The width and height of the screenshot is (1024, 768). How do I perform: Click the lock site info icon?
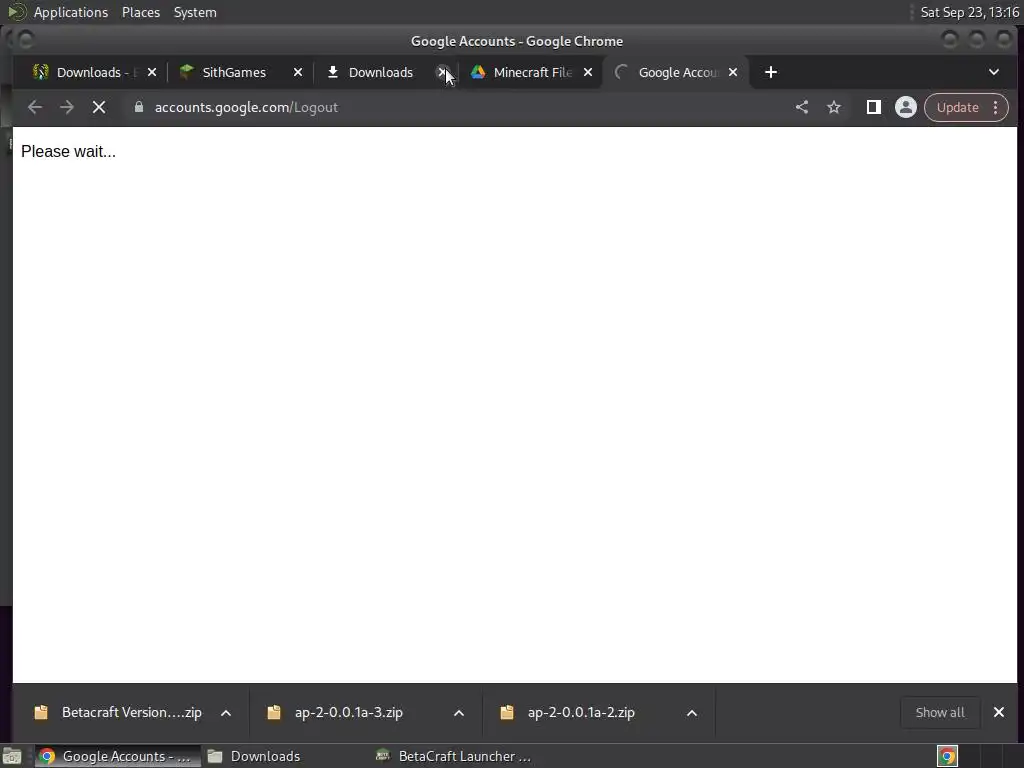[x=138, y=107]
